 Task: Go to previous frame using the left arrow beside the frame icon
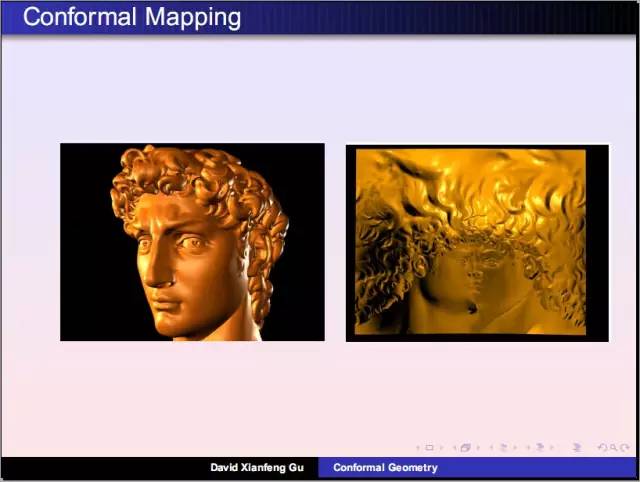click(x=454, y=448)
